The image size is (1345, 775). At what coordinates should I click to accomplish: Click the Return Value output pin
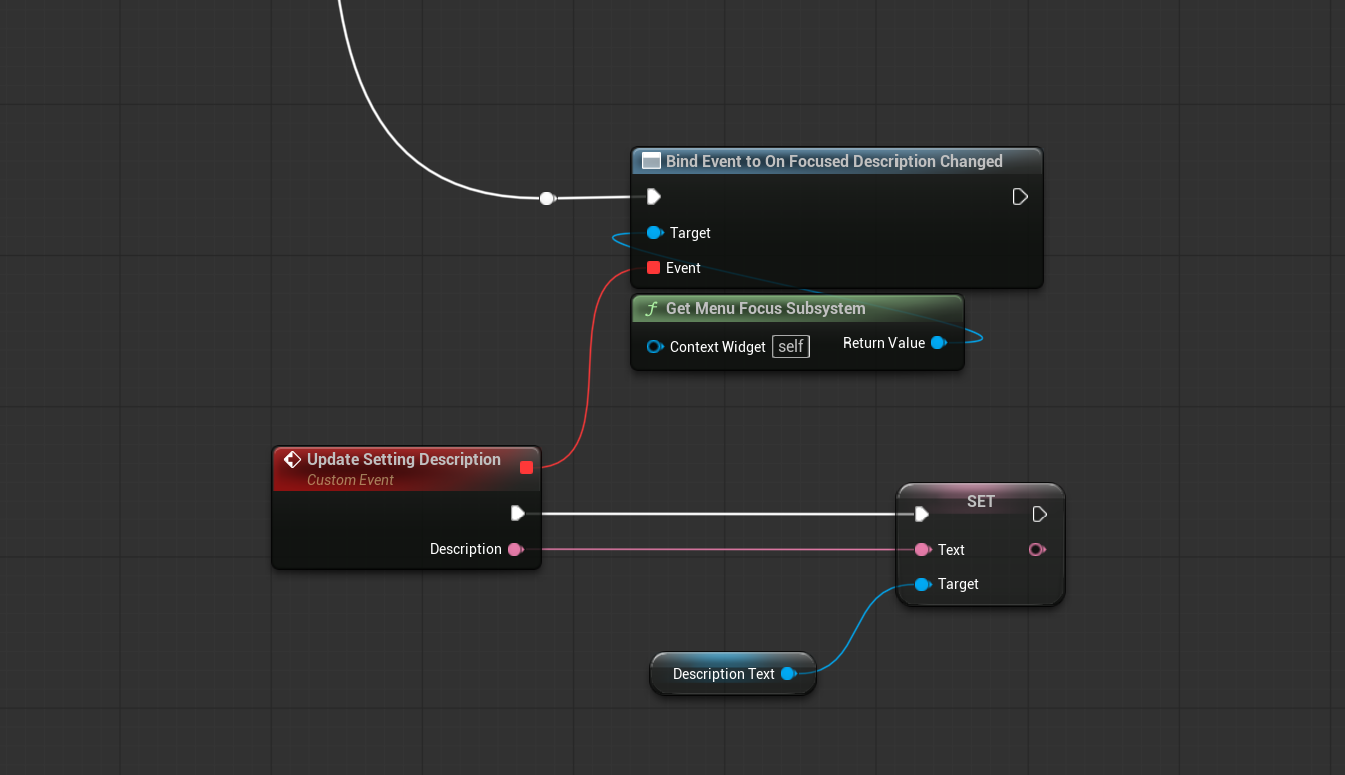click(938, 343)
